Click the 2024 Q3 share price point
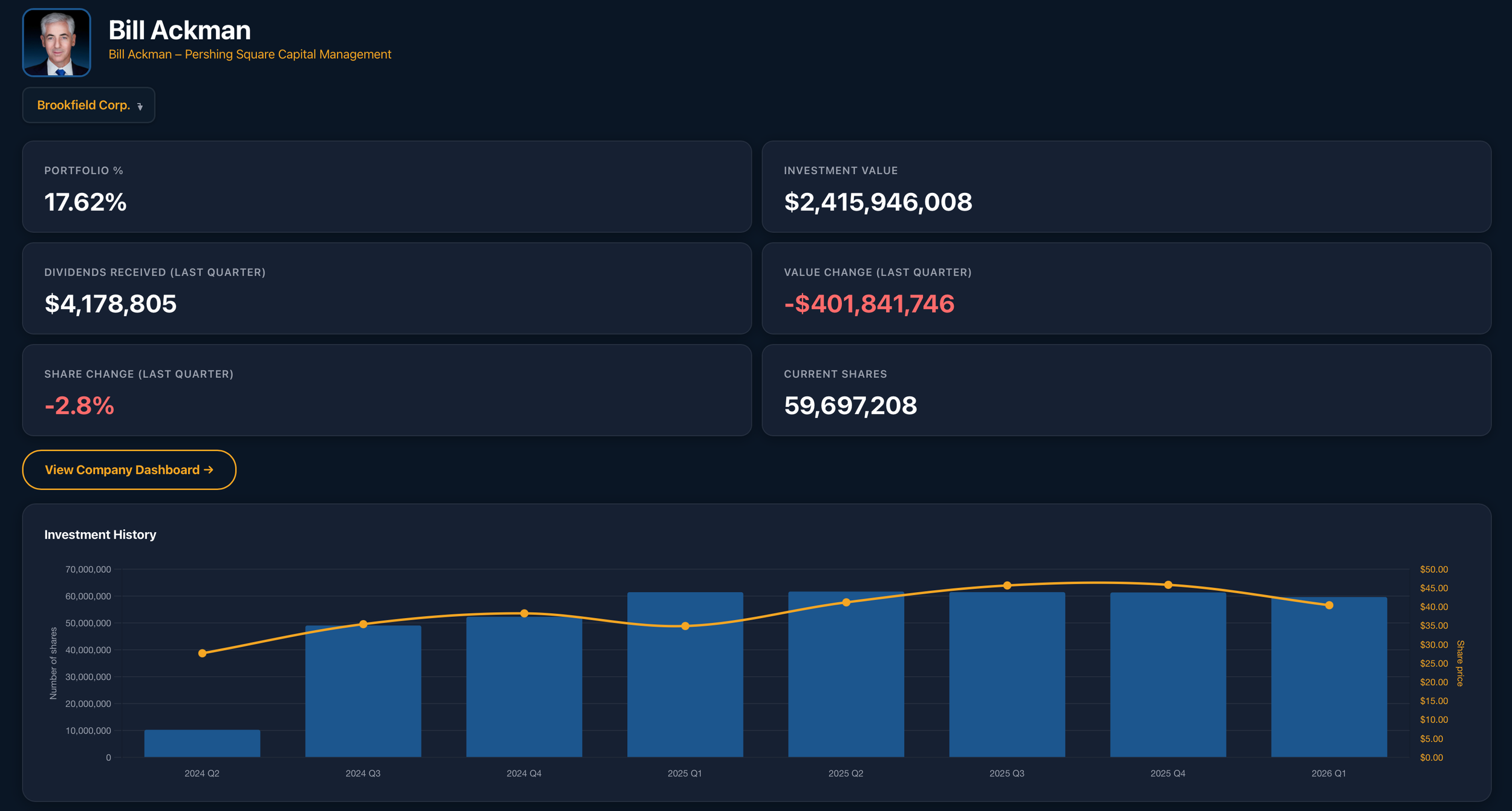Screen dimensions: 1512x811 coord(363,624)
